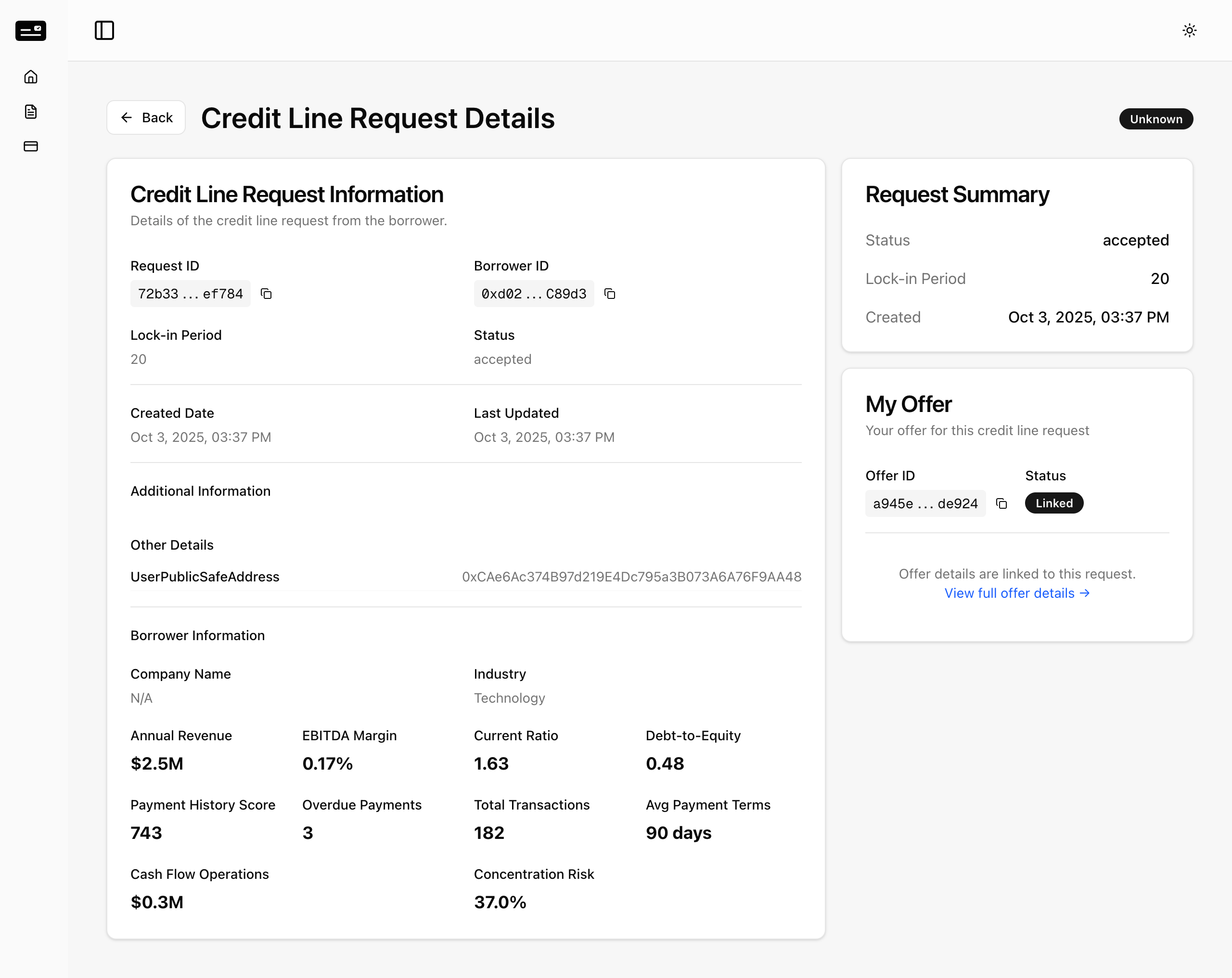Select Request ID 72b33...ef784 text

click(190, 294)
